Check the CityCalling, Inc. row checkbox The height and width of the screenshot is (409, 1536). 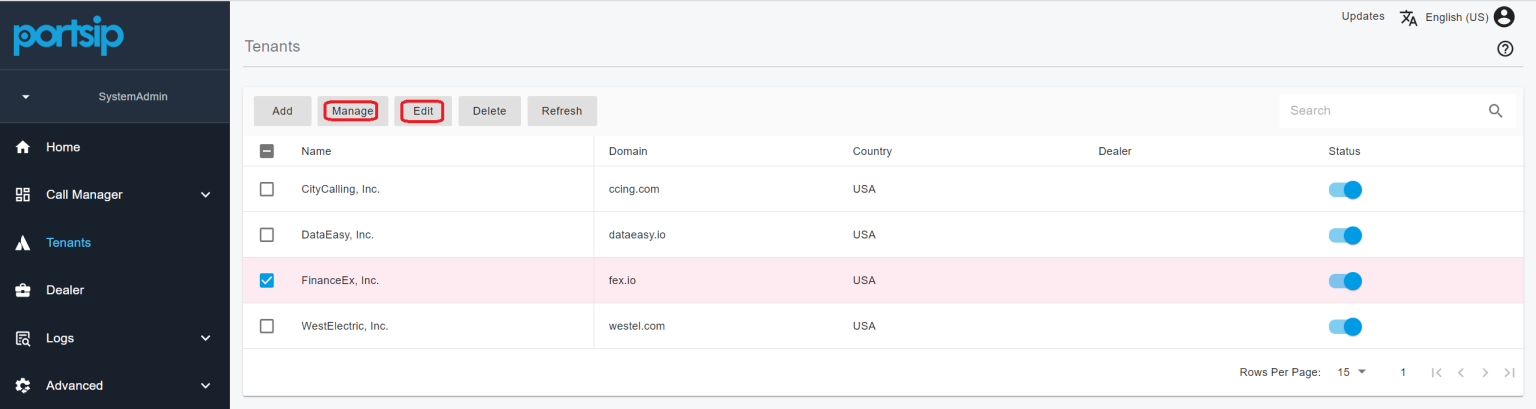coord(267,189)
